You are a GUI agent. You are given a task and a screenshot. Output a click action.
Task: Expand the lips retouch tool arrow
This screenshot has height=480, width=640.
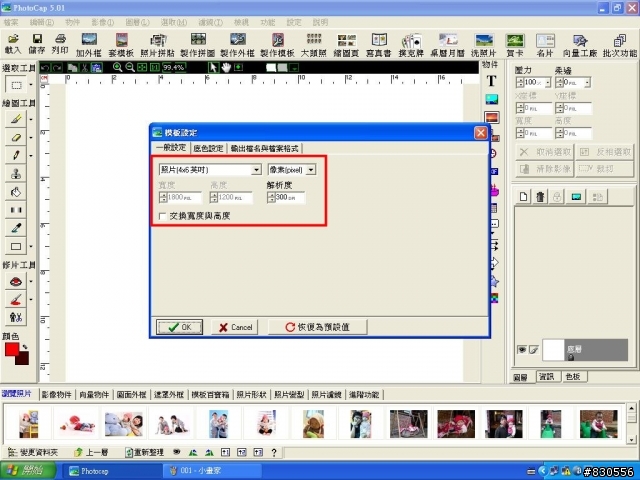(x=31, y=281)
